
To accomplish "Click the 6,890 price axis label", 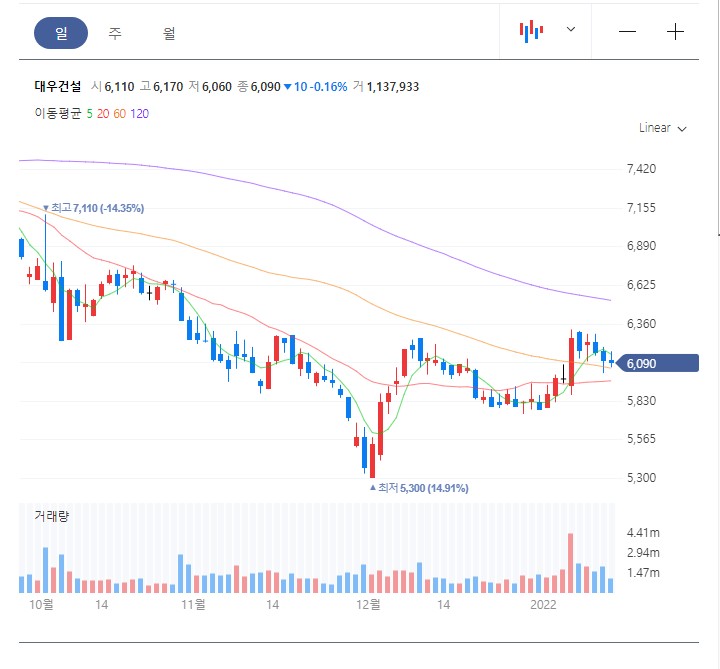I will [x=641, y=246].
